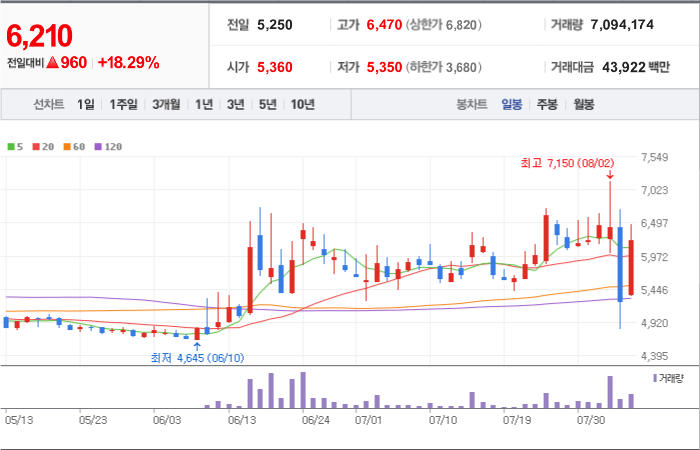Click the 06/13 date axis label

(242, 421)
